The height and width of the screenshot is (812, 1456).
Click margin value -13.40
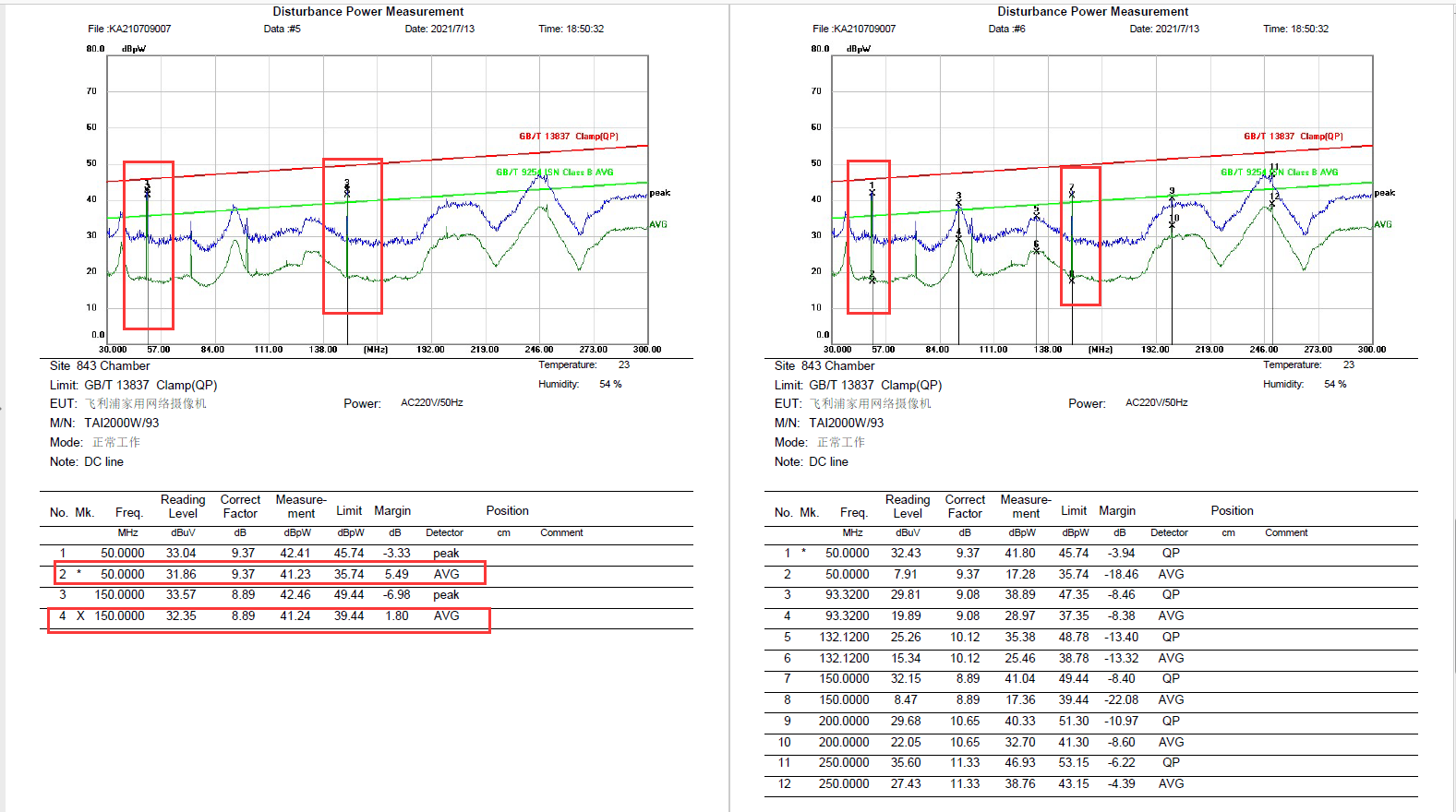pyautogui.click(x=1122, y=637)
